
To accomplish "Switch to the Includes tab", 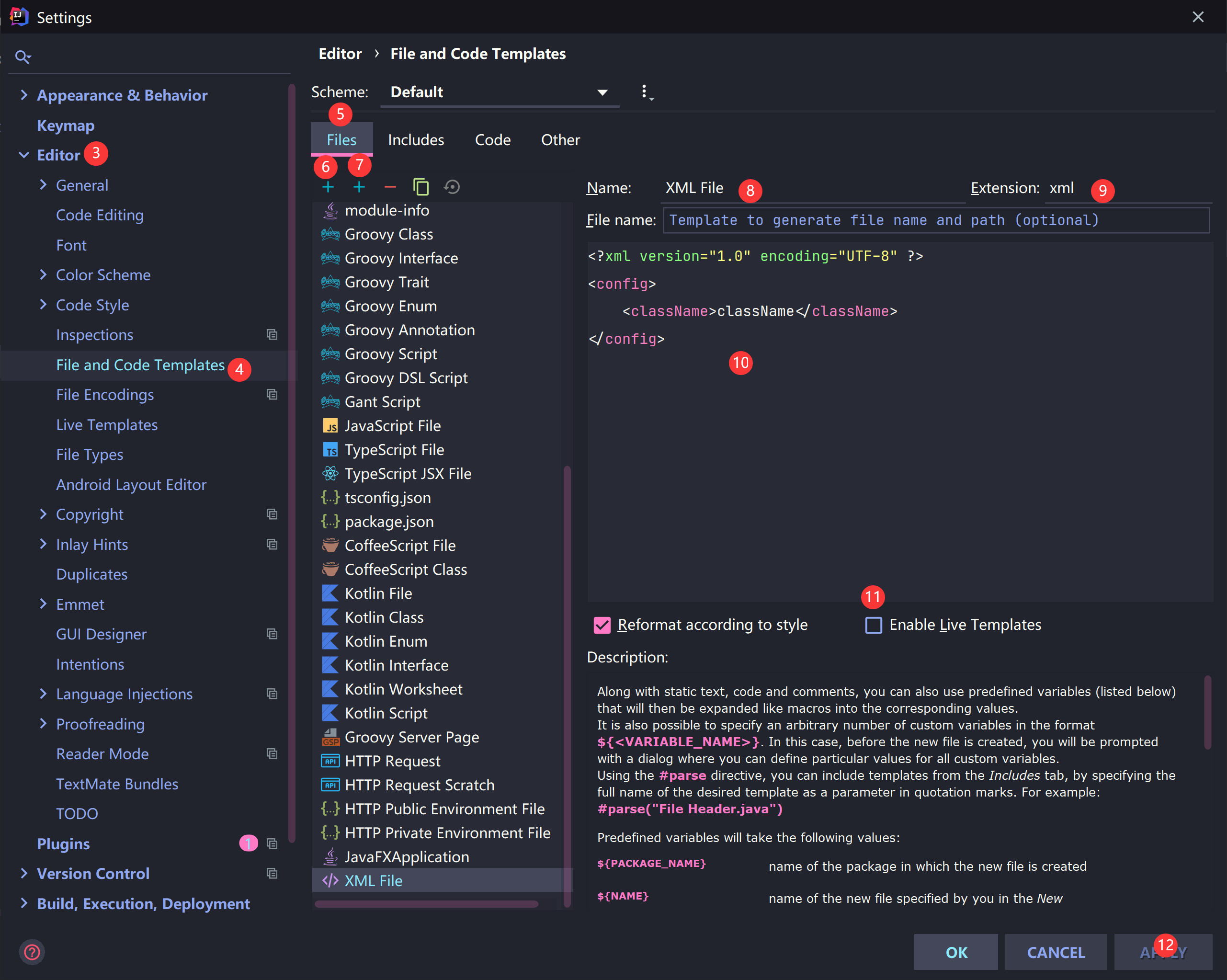I will [x=415, y=140].
